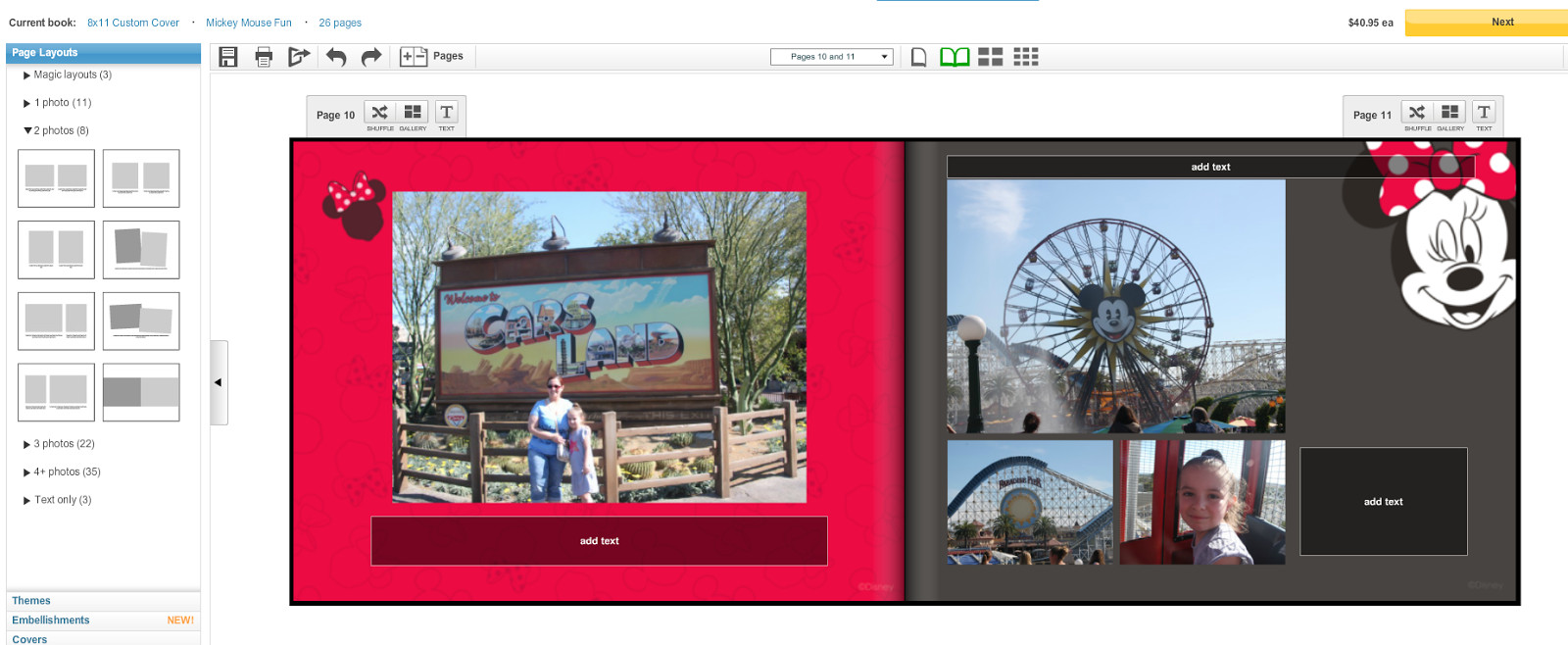This screenshot has height=645, width=1568.
Task: Add a text box to Page 10
Action: 446,115
